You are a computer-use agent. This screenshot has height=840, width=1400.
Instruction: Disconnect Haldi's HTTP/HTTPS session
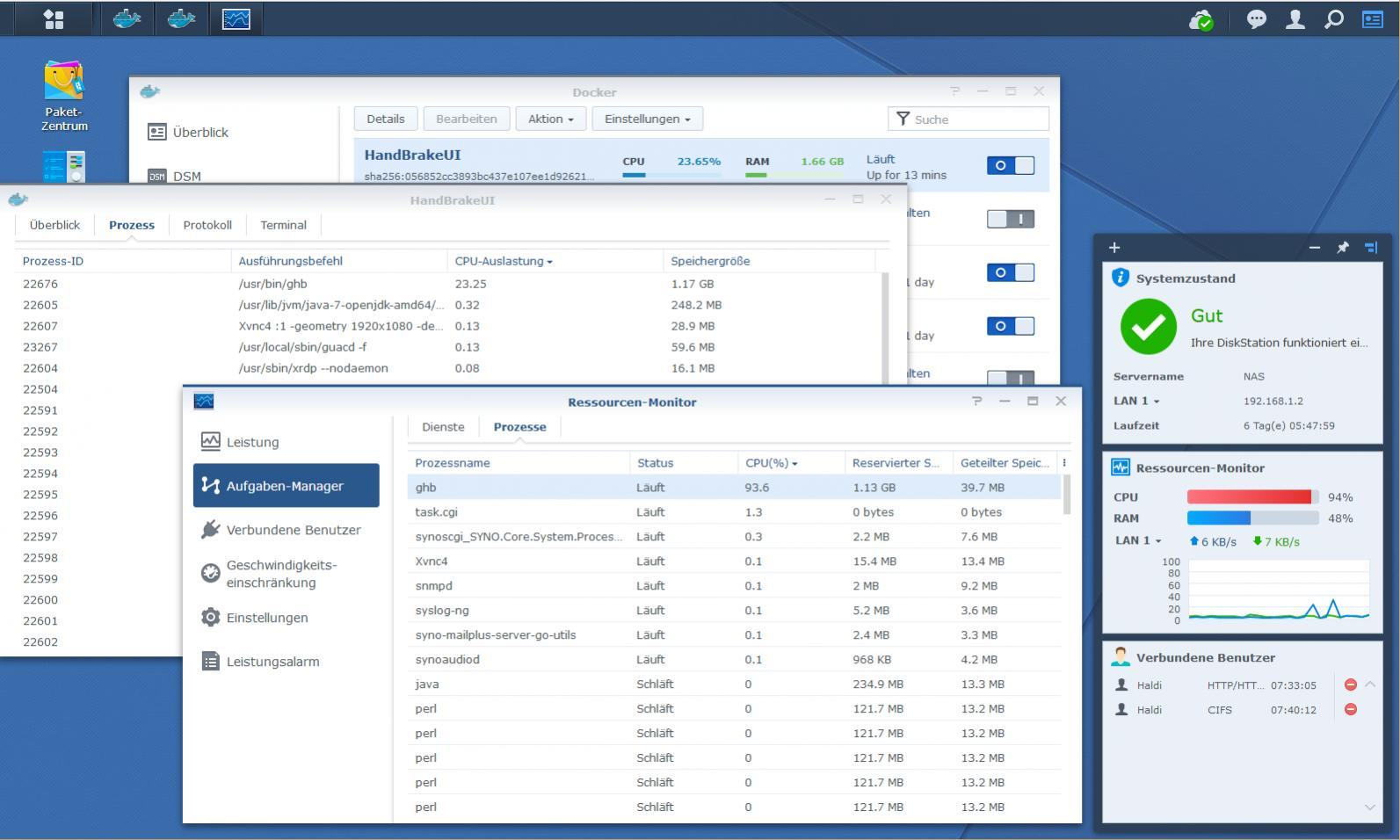tap(1351, 684)
